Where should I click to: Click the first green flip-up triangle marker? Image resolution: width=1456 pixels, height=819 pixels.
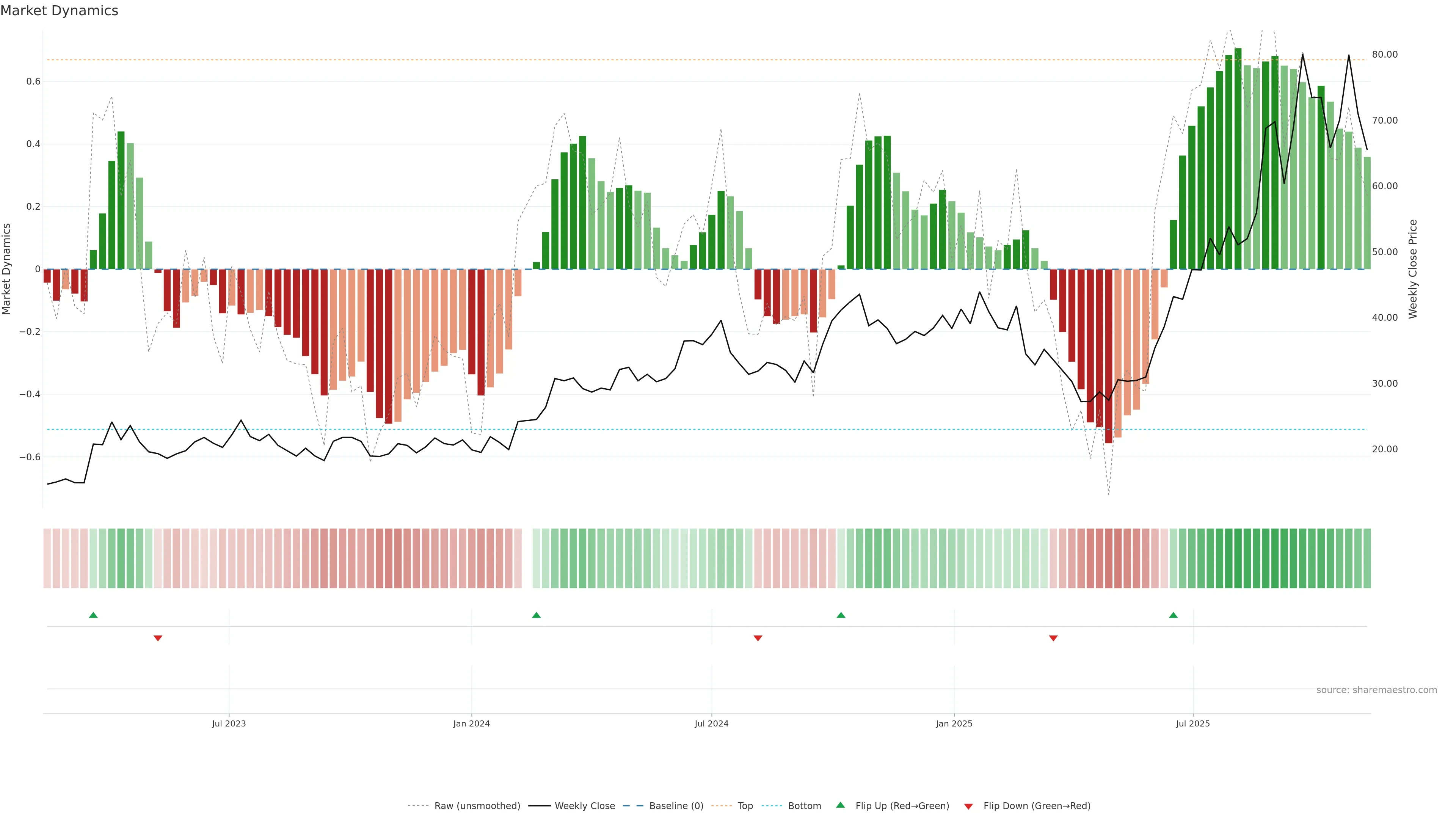click(x=93, y=615)
